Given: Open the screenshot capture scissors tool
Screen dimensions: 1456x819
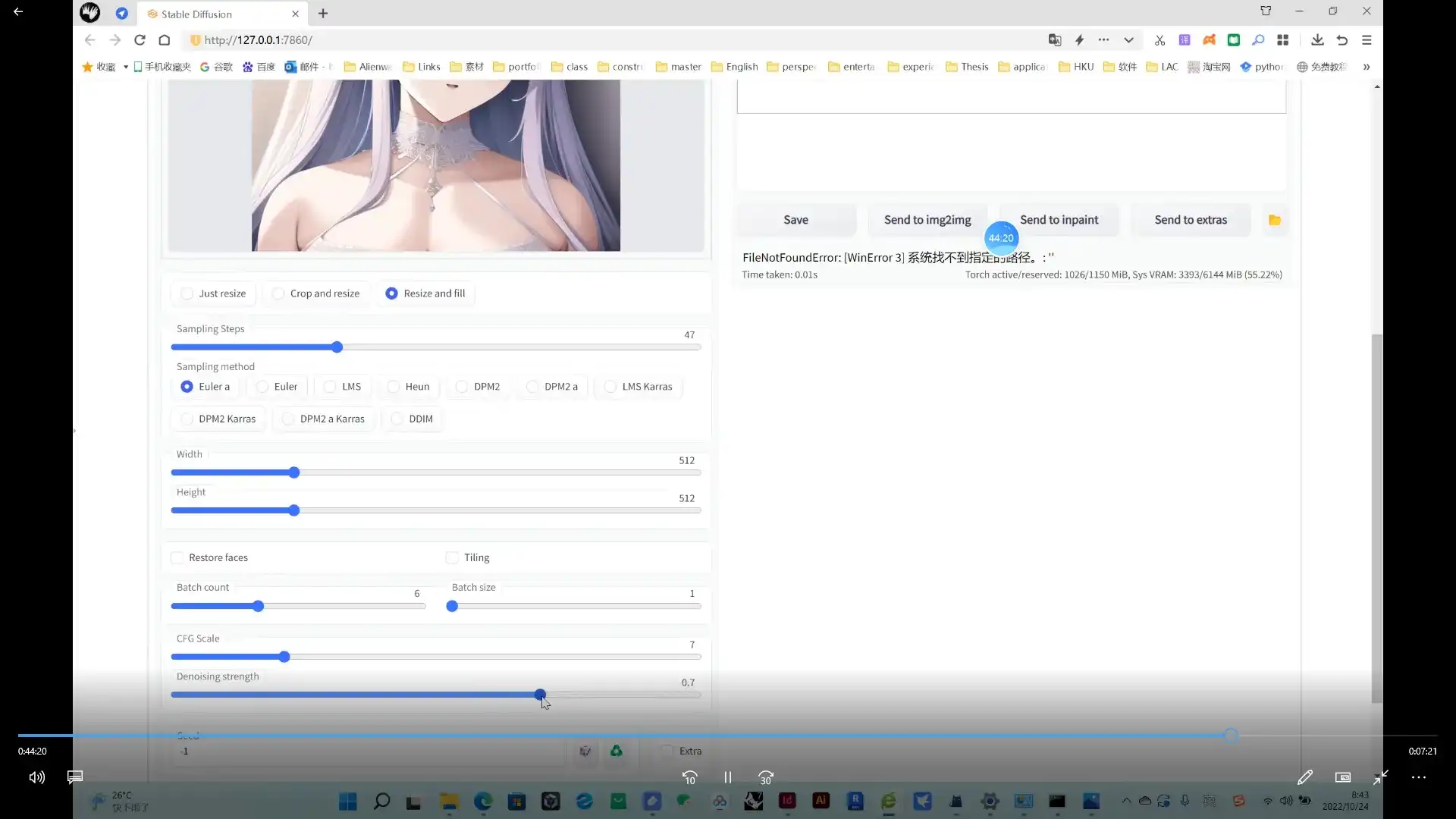Looking at the screenshot, I should pyautogui.click(x=1159, y=40).
